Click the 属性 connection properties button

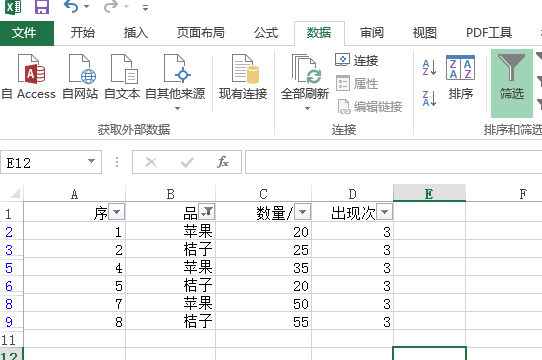[357, 84]
